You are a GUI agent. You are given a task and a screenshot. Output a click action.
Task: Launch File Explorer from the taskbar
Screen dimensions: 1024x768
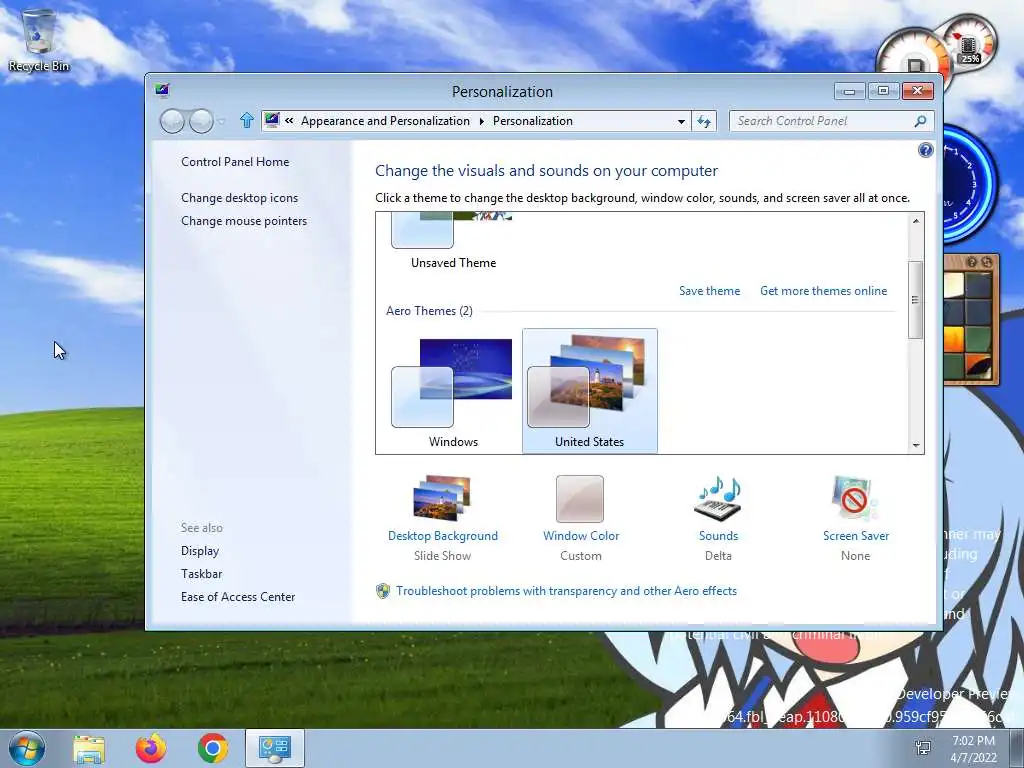click(89, 748)
